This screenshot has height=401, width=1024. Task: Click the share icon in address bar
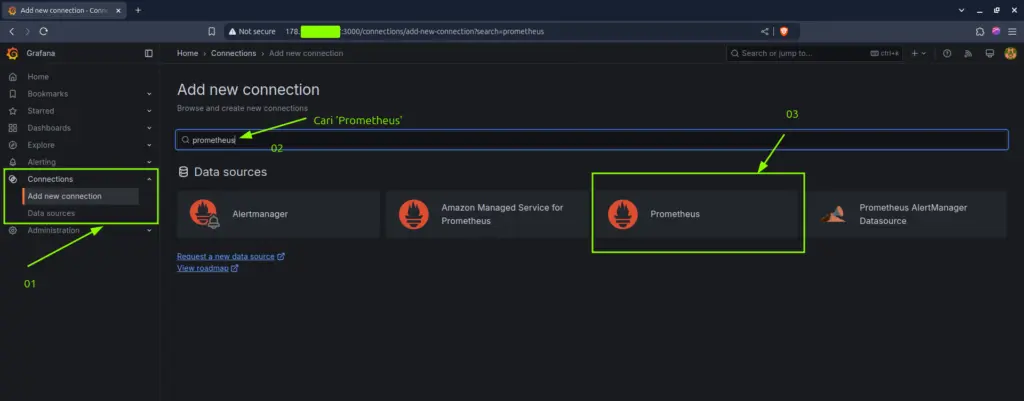765,31
